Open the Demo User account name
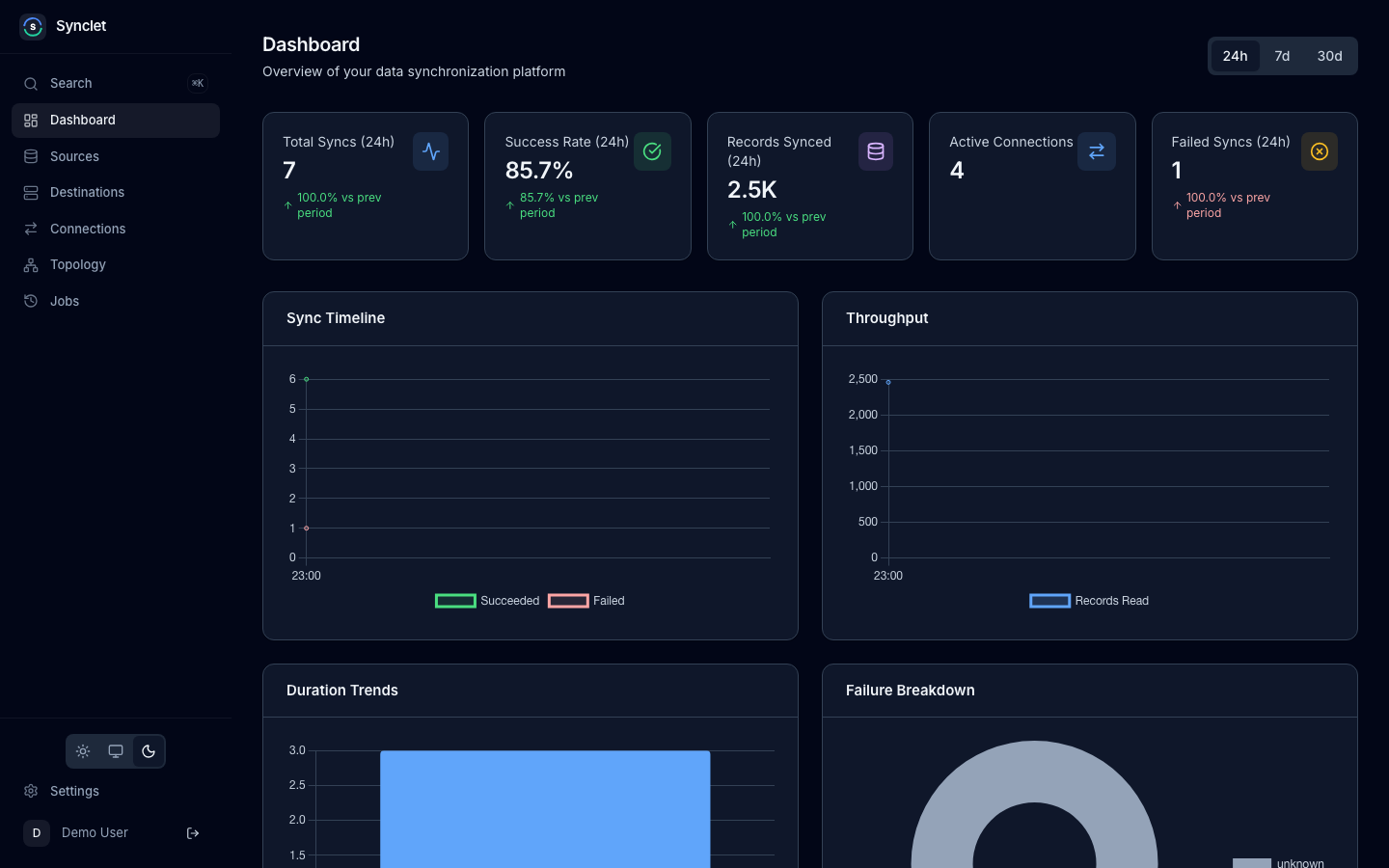This screenshot has height=868, width=1389. [95, 833]
